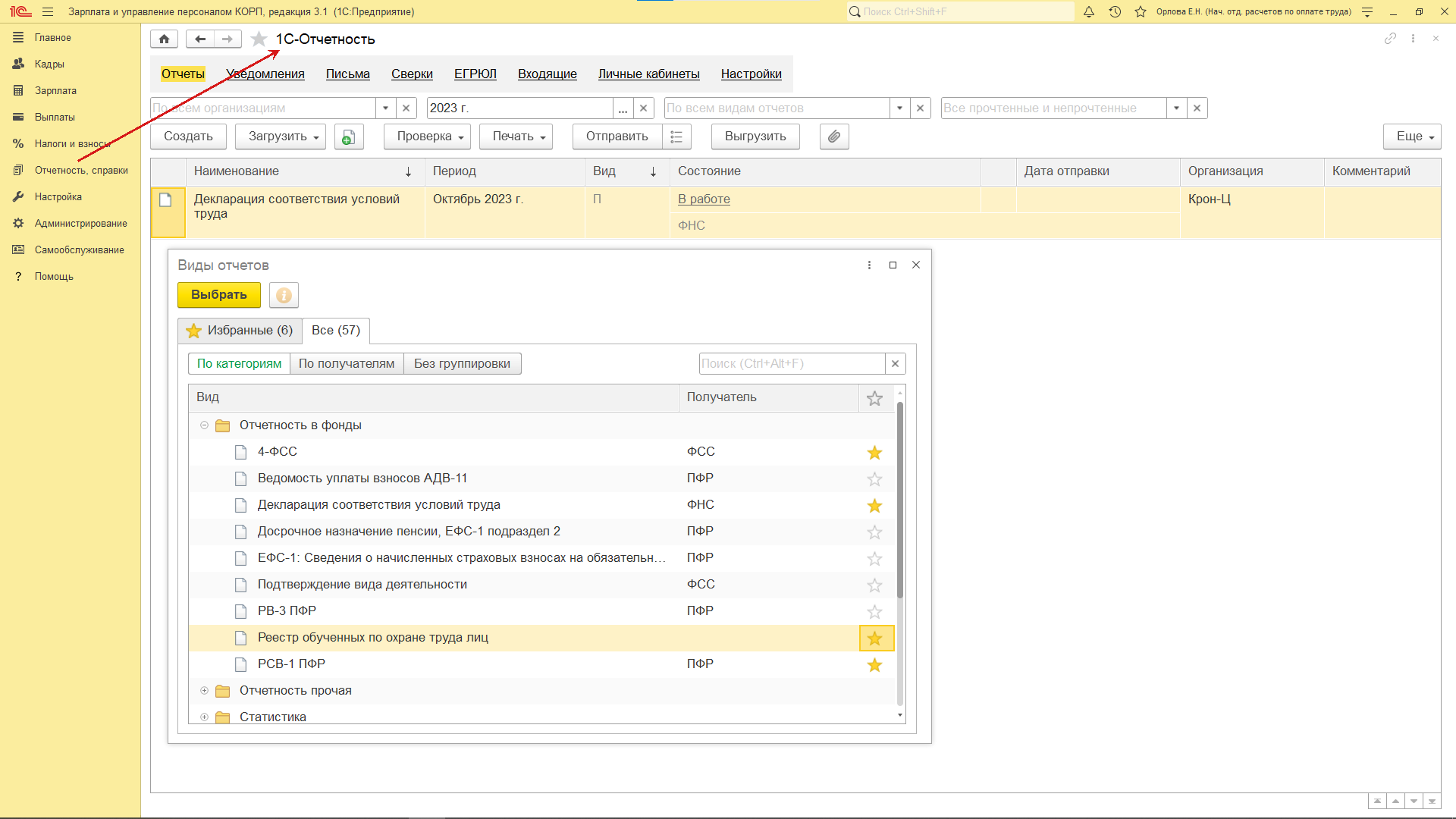Image resolution: width=1456 pixels, height=819 pixels.
Task: Focus the report type search field
Action: click(791, 364)
